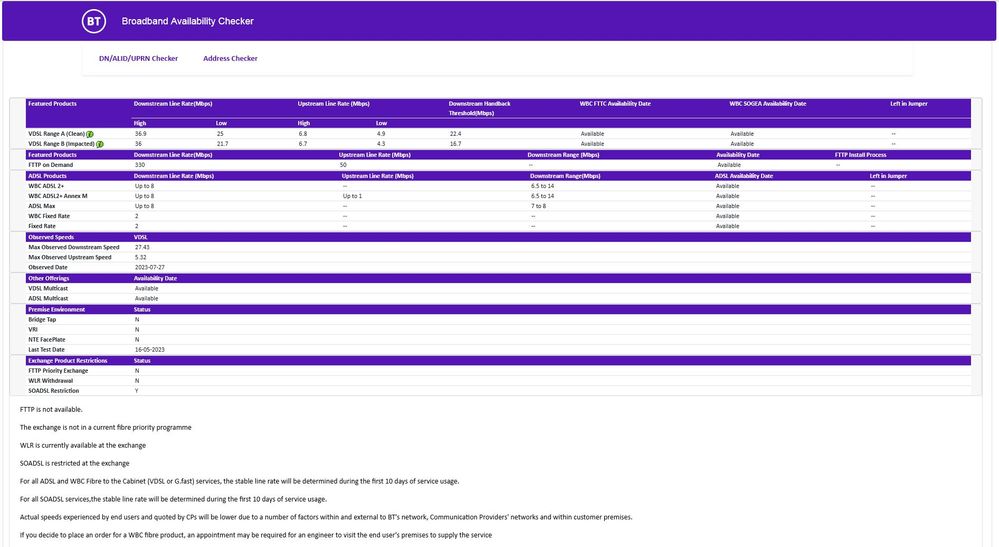999x547 pixels.
Task: Click the 'FTTP is not available.' text
Action: (x=51, y=409)
